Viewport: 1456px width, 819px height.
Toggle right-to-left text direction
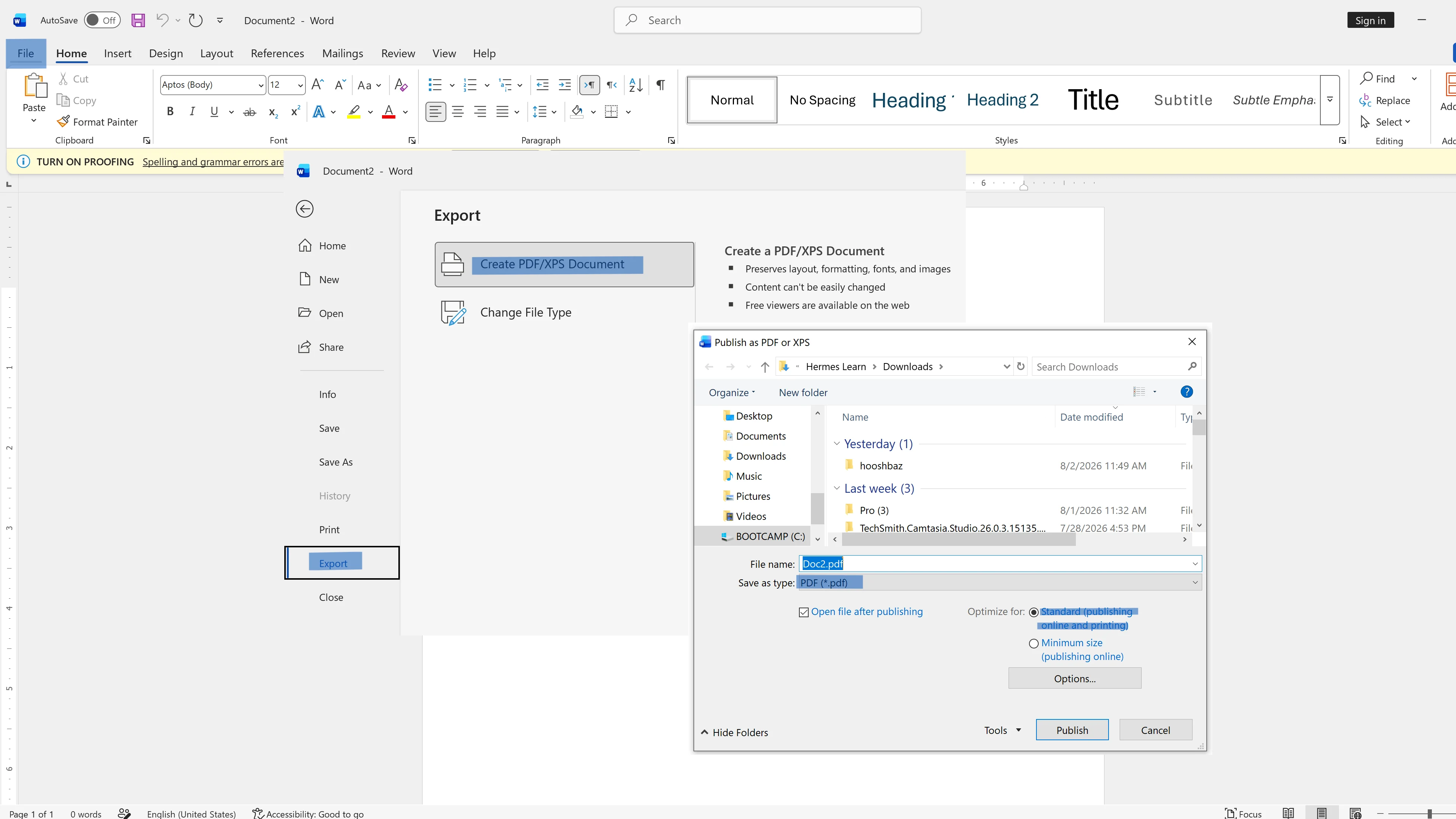[612, 85]
